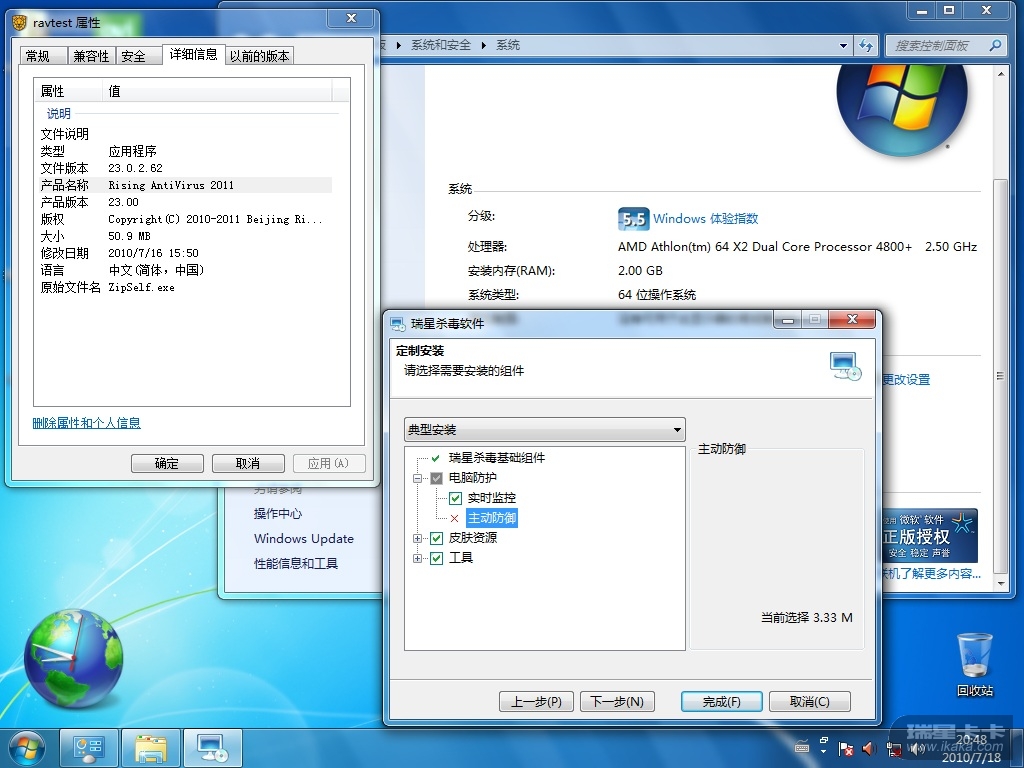
Task: Toggle the 电脑防护 checkbox
Action: click(436, 478)
